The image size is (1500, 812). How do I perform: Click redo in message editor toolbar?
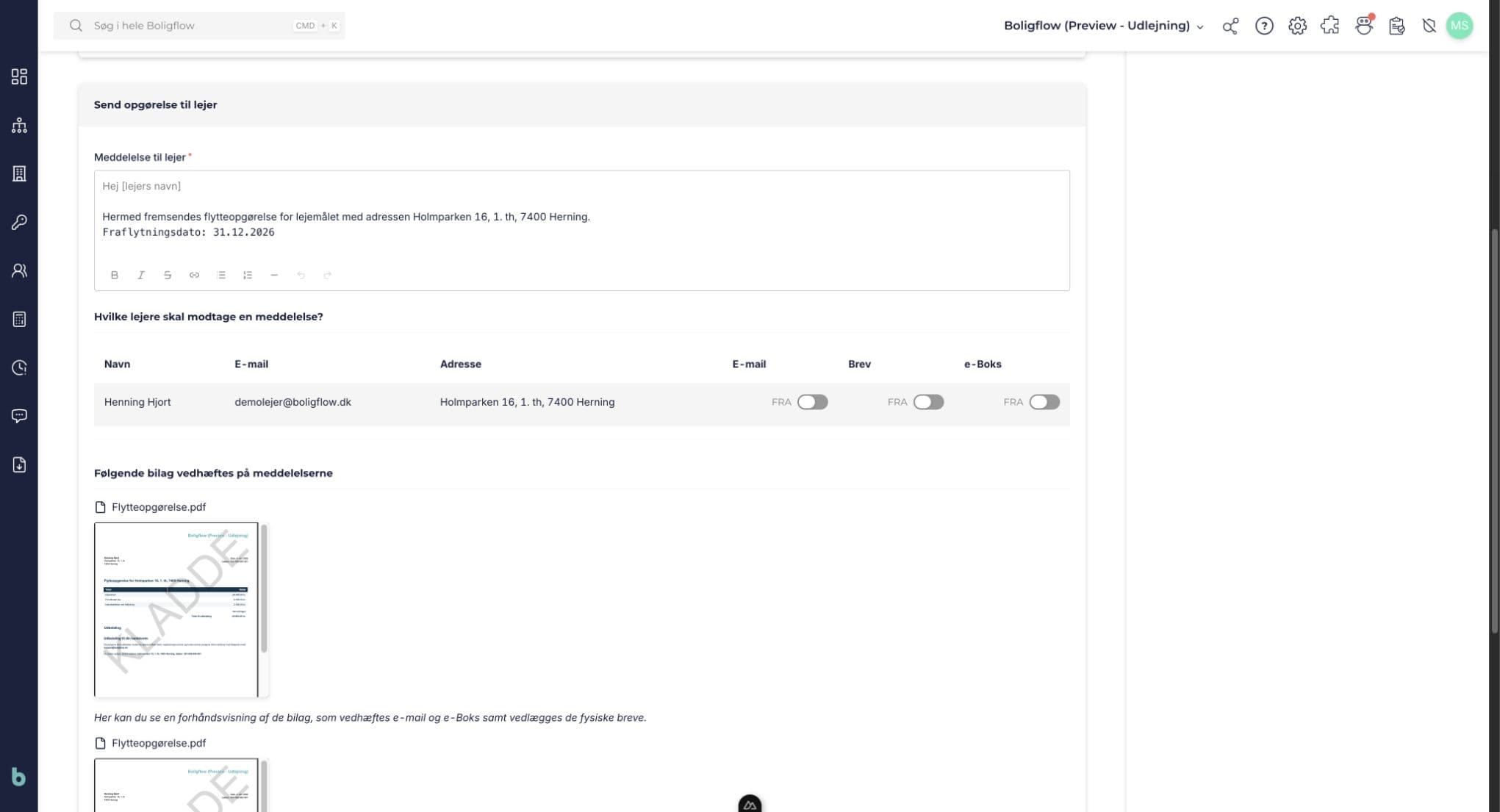pos(327,275)
